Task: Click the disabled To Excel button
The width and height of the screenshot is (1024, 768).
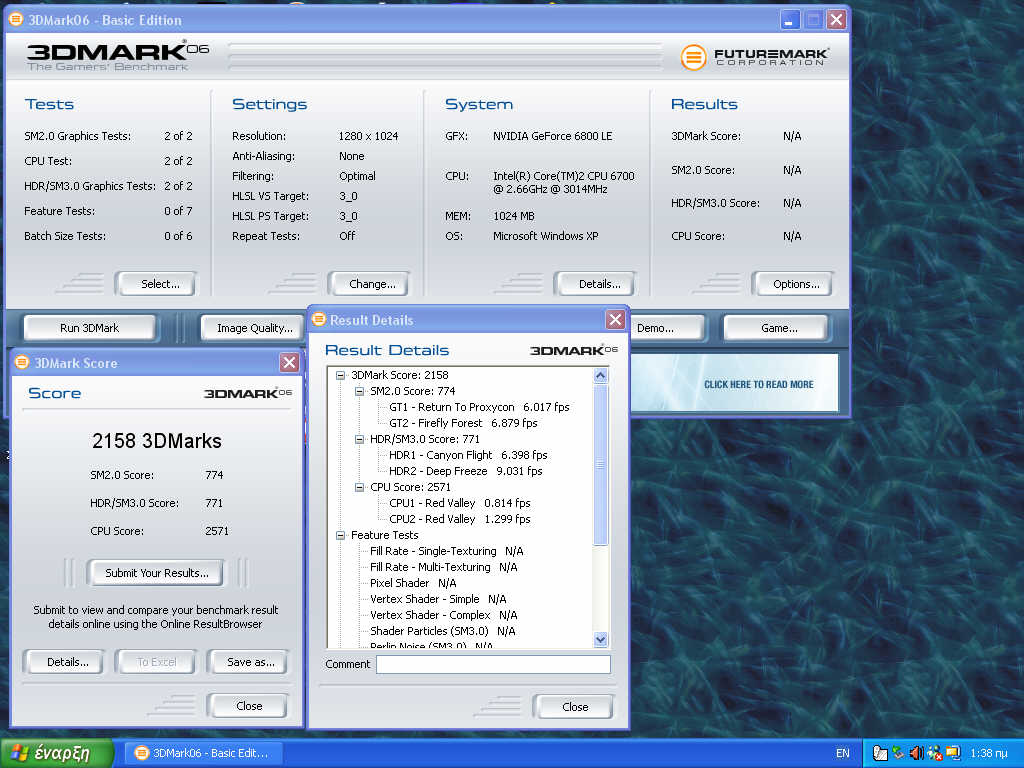Action: point(155,662)
